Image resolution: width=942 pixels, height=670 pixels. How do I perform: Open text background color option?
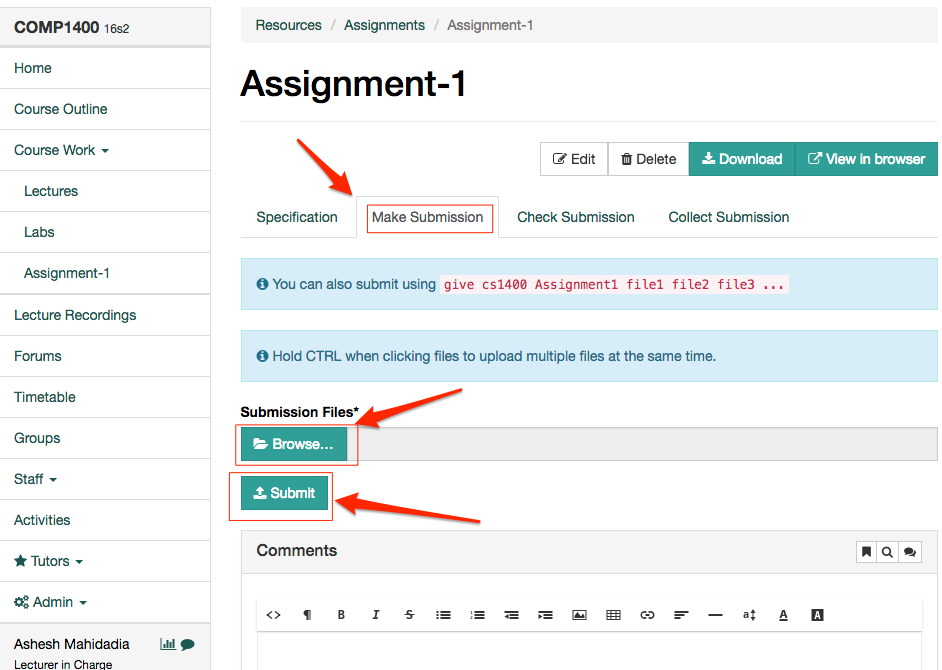click(817, 615)
